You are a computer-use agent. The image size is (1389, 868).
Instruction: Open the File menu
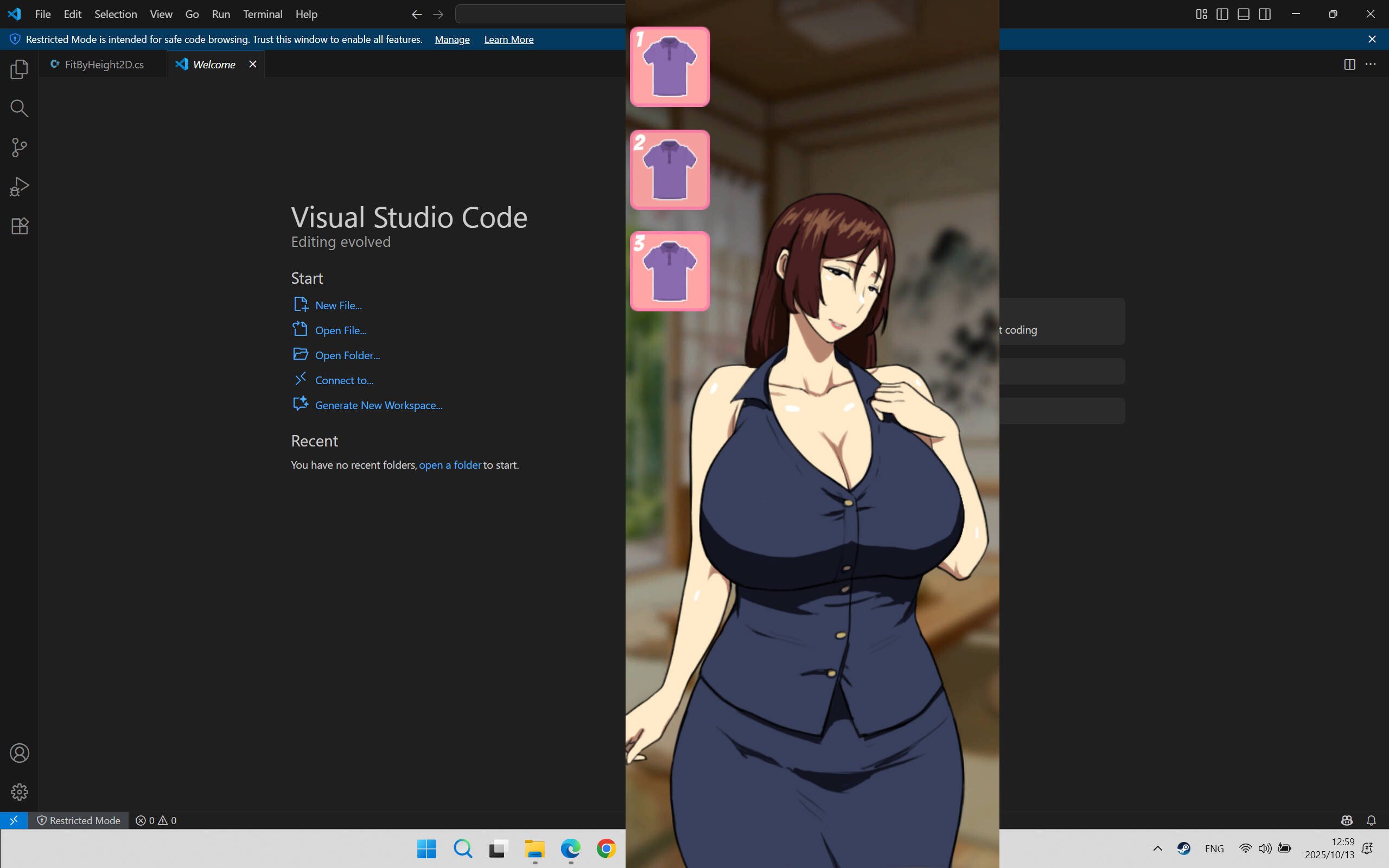pyautogui.click(x=42, y=14)
